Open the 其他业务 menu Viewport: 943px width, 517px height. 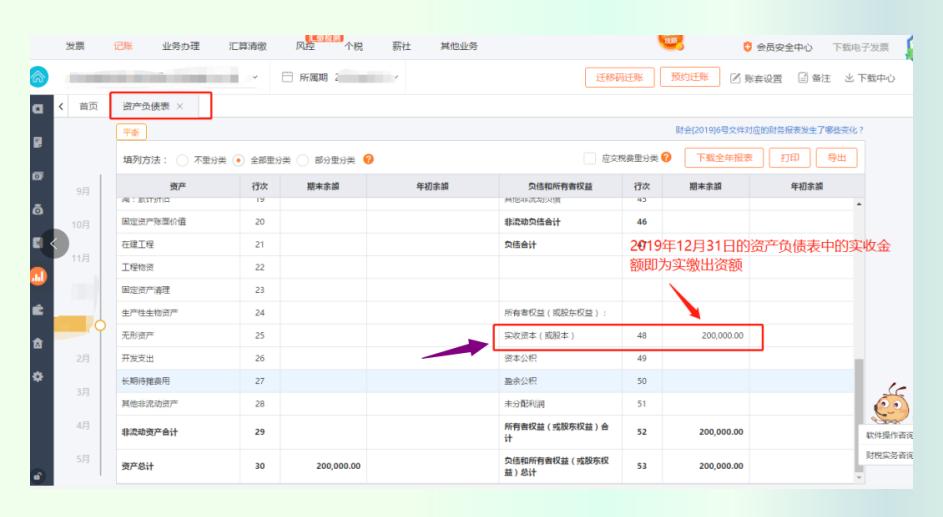coord(459,46)
